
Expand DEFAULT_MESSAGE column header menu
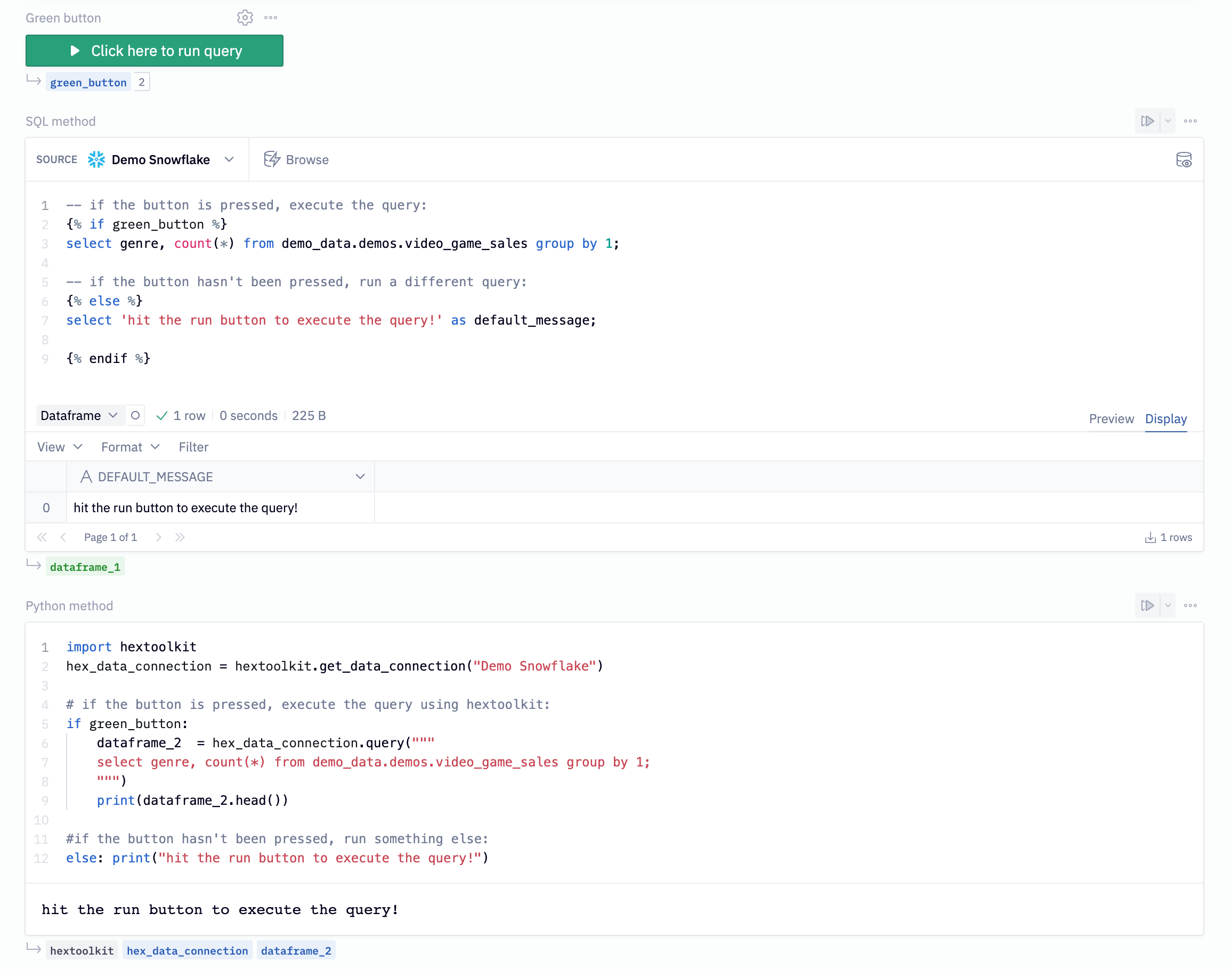click(360, 477)
